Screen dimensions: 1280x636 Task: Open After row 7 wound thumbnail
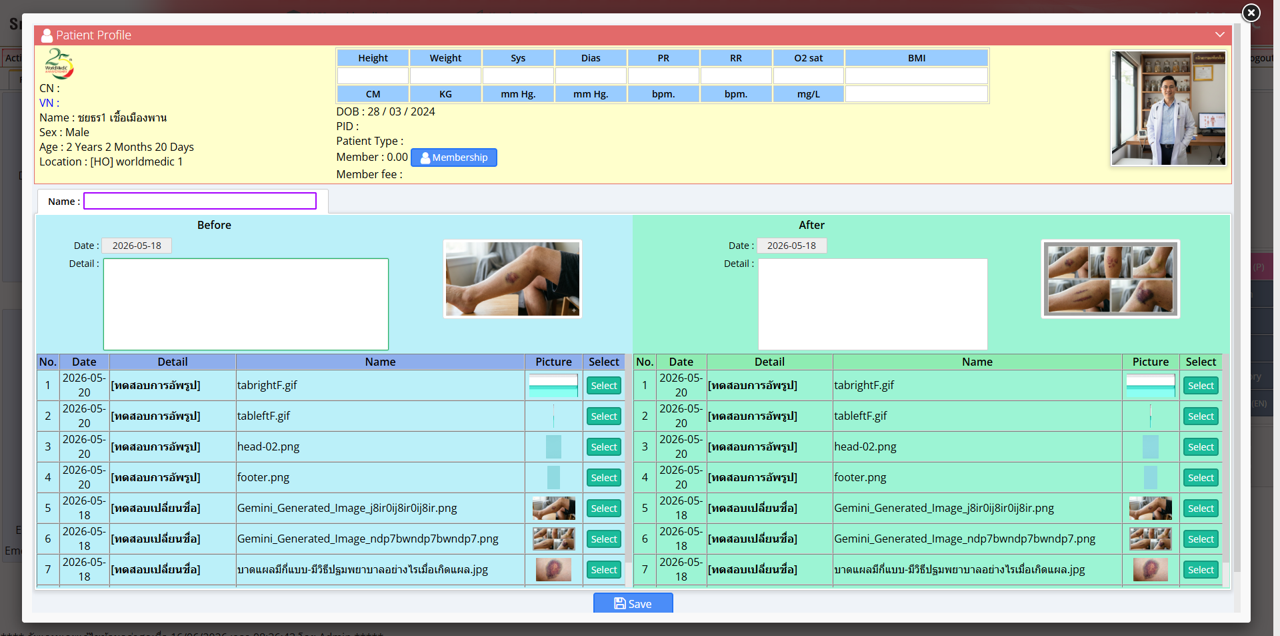[1150, 569]
